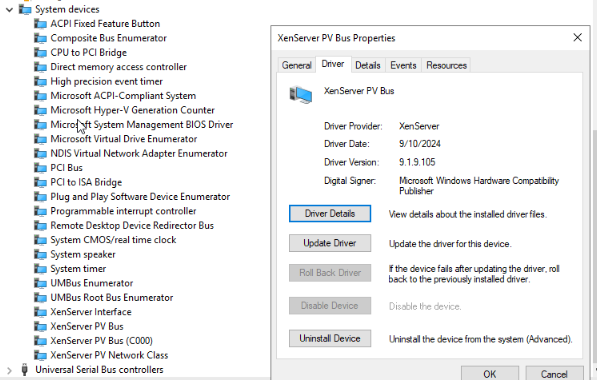Select High precision event timer label

(x=106, y=81)
